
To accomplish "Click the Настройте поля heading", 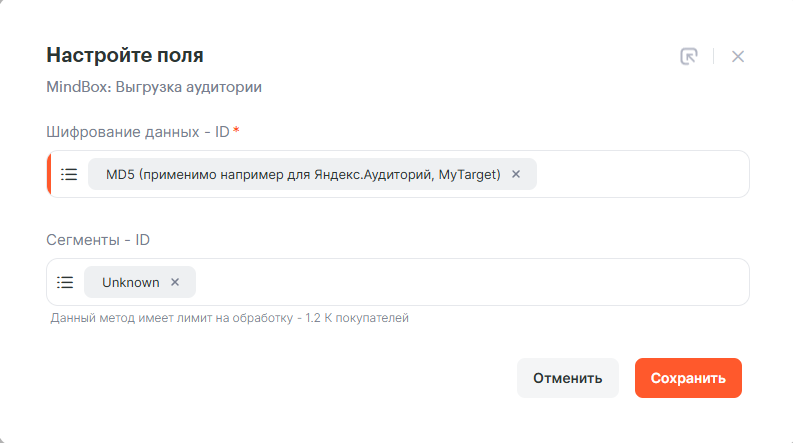I will click(125, 55).
